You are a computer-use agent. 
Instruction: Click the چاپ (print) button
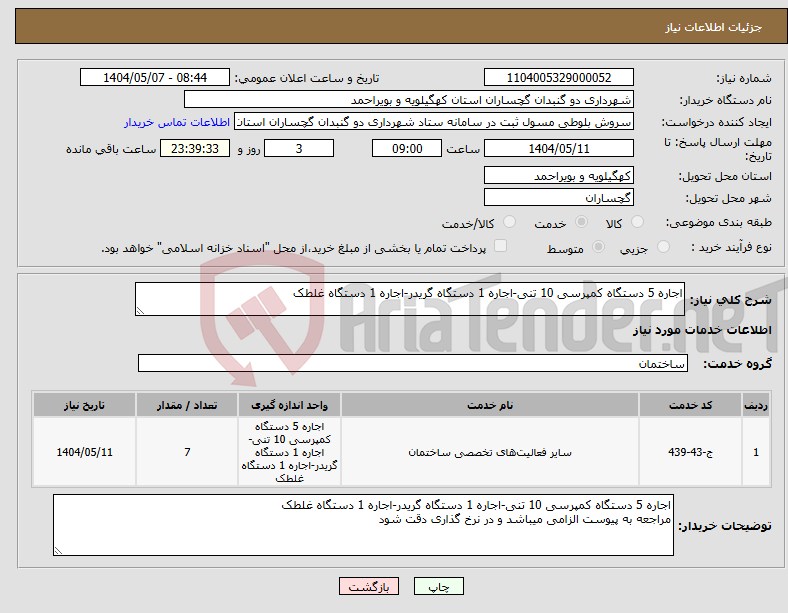pyautogui.click(x=438, y=586)
